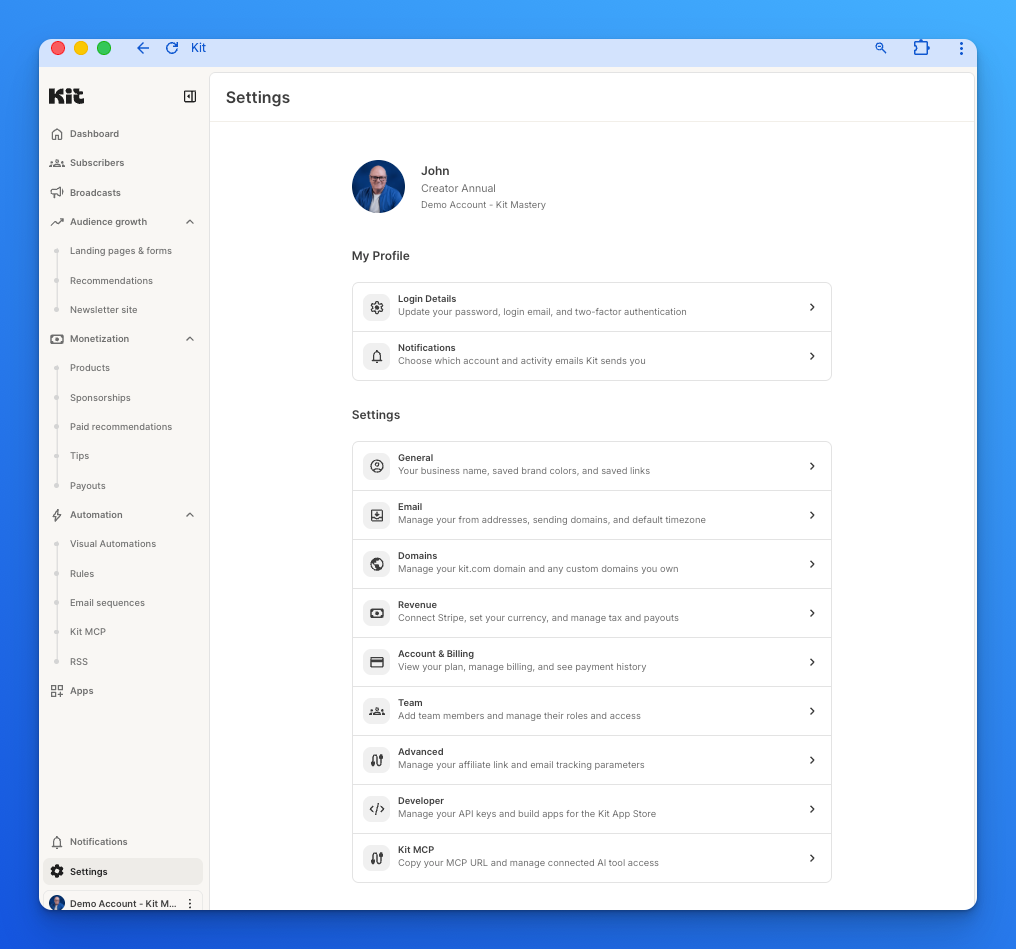Screen dimensions: 1016x949
Task: Open Recommendations in sidebar
Action: [x=111, y=280]
